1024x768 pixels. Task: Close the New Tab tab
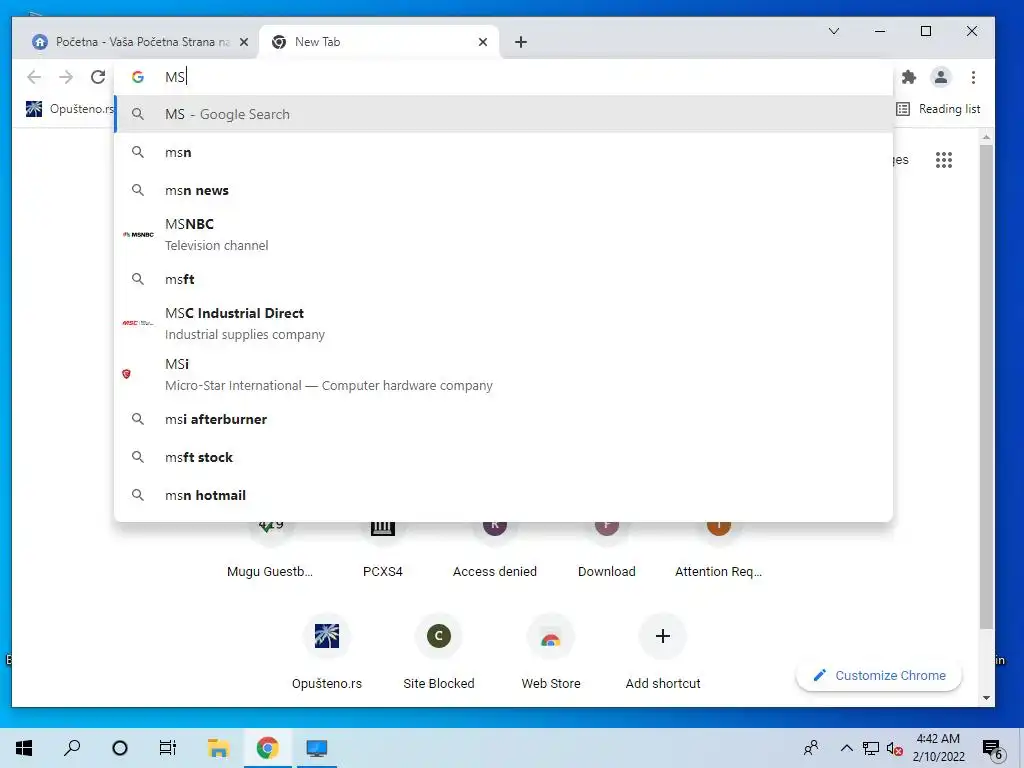(483, 42)
